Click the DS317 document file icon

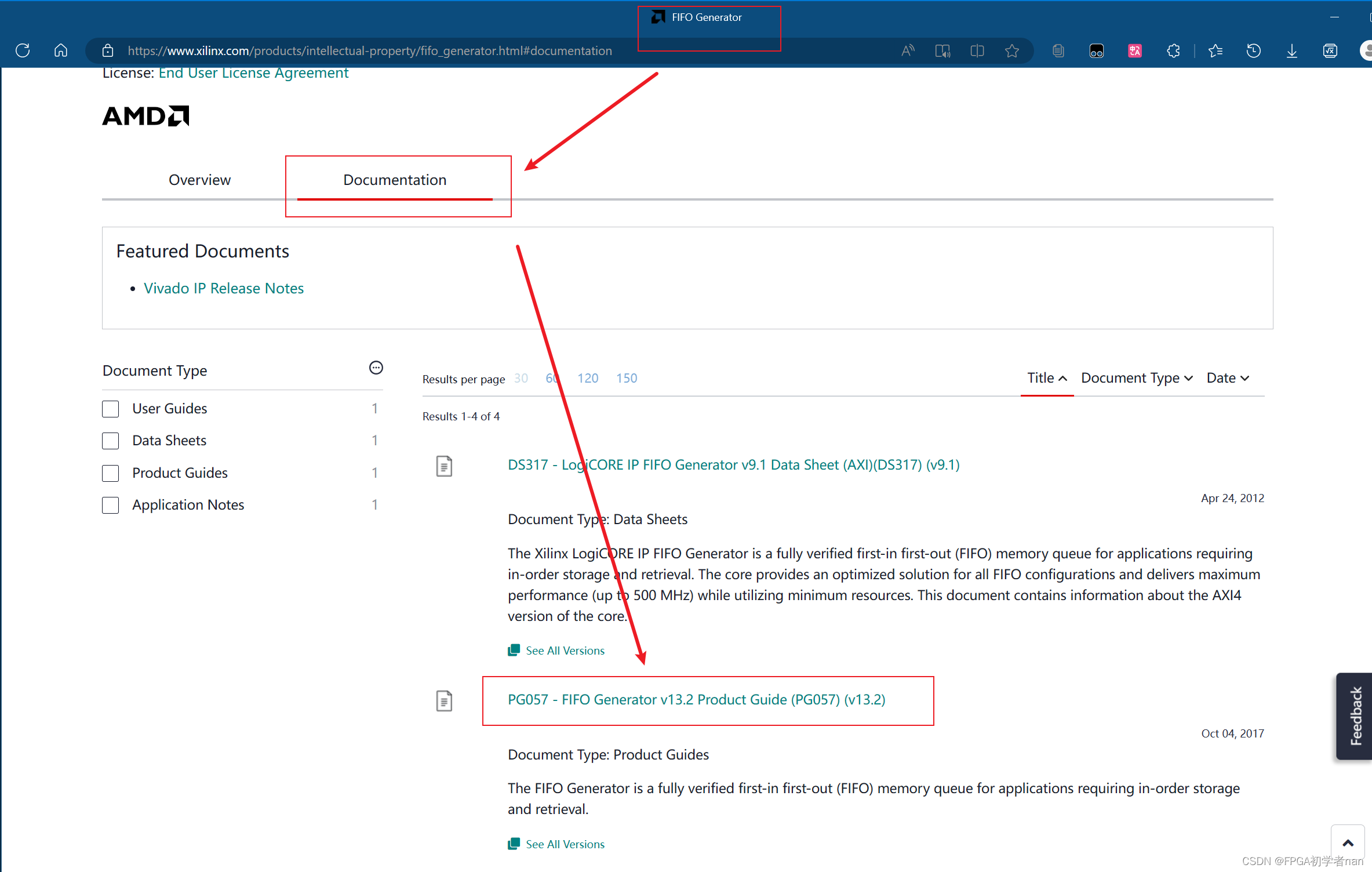444,466
